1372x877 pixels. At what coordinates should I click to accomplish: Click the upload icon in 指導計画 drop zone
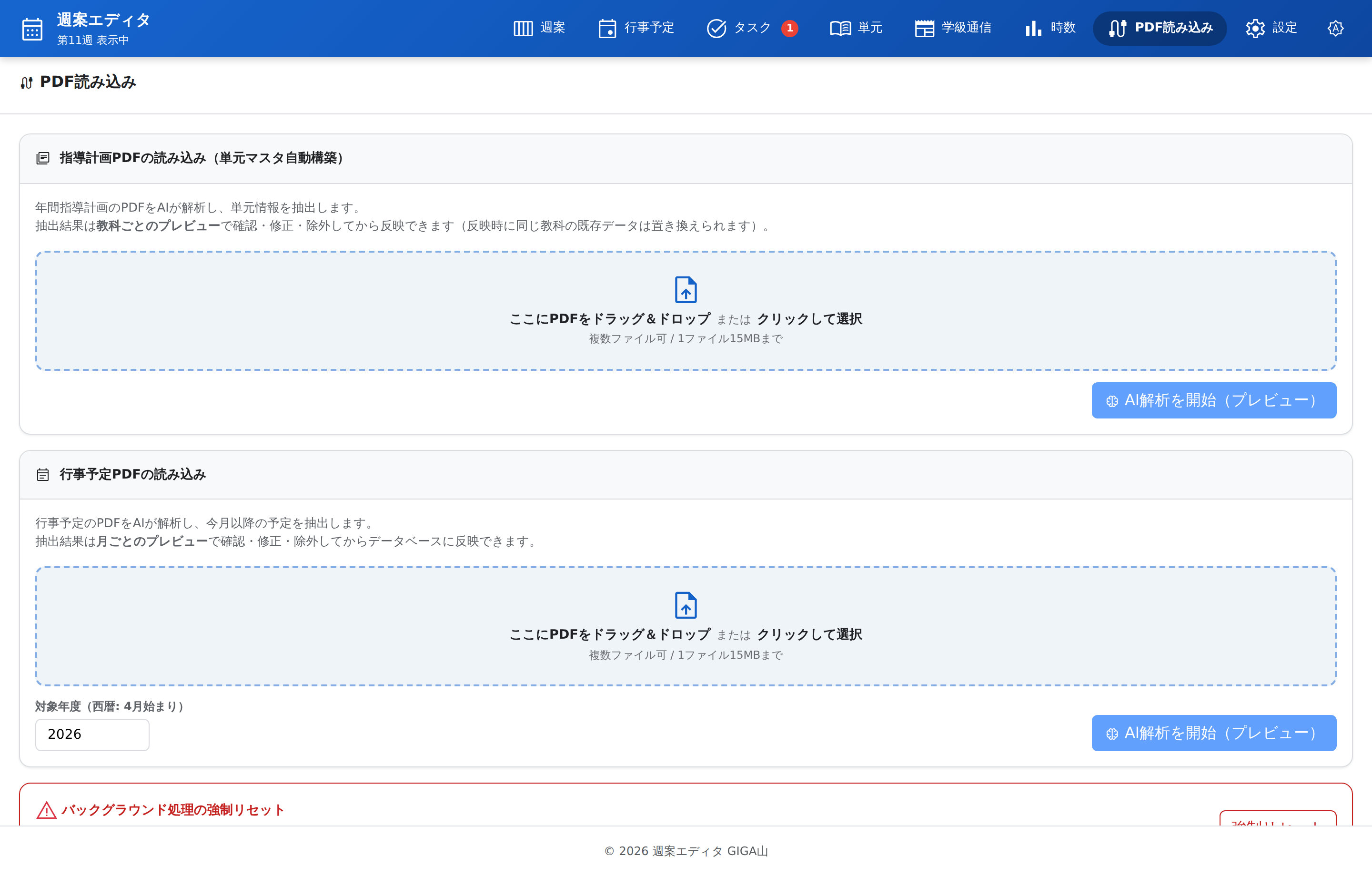pyautogui.click(x=686, y=290)
